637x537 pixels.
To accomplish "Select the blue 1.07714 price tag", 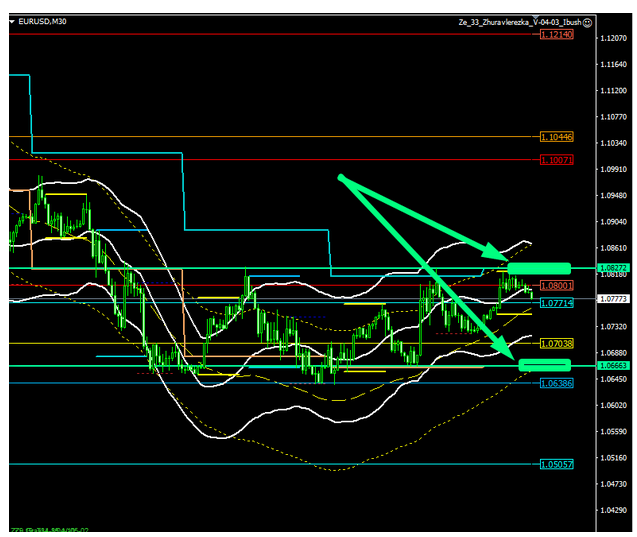I will [555, 302].
